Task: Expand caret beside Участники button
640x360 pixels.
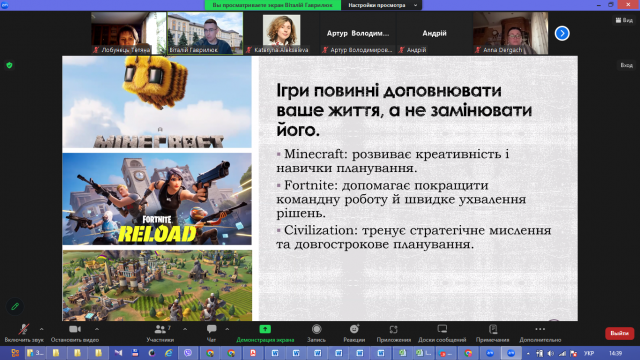Action: pyautogui.click(x=185, y=329)
